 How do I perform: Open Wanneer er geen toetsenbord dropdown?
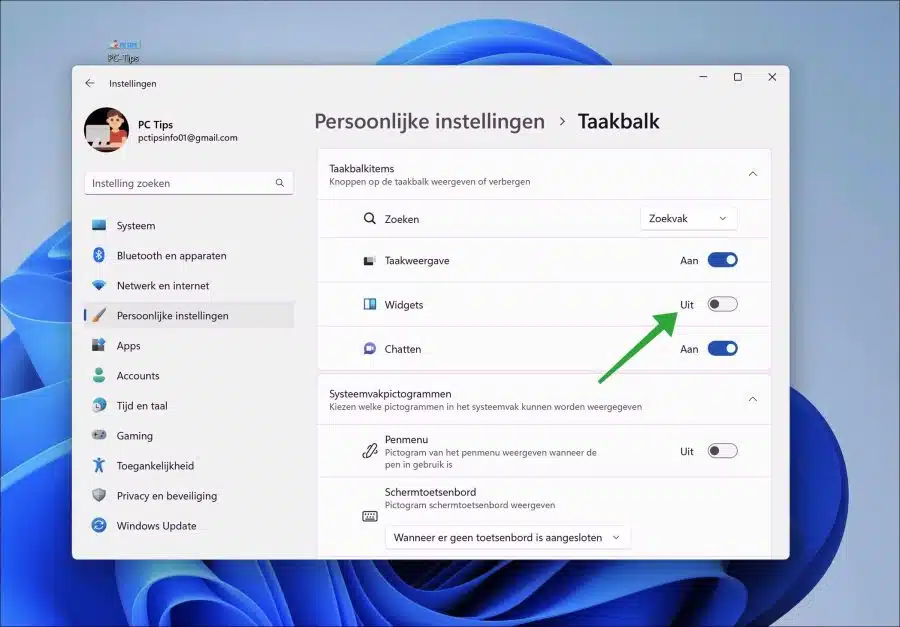pyautogui.click(x=507, y=538)
